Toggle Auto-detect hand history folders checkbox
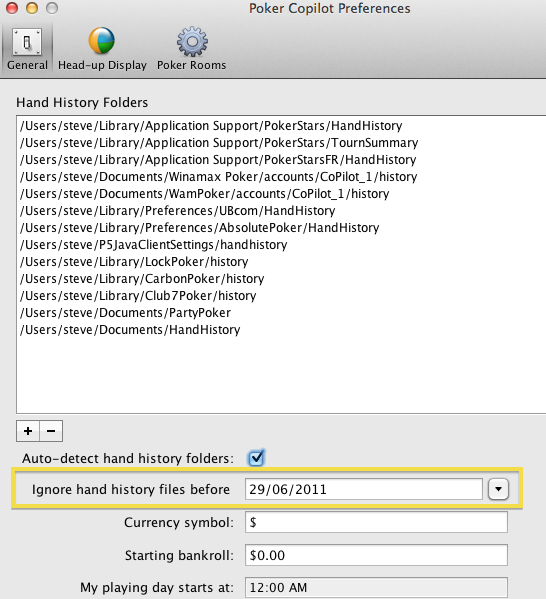This screenshot has width=546, height=599. coord(256,458)
